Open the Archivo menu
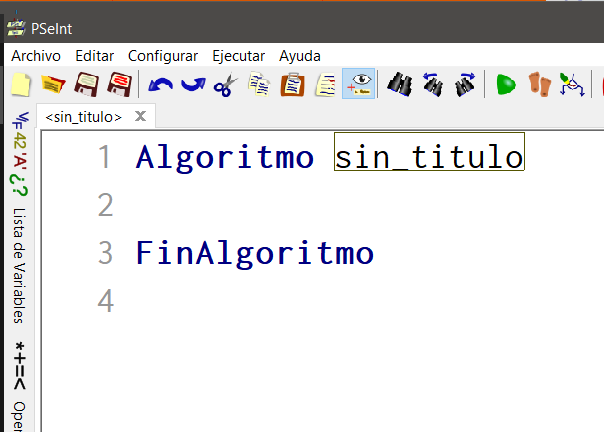Image resolution: width=604 pixels, height=432 pixels. tap(36, 56)
